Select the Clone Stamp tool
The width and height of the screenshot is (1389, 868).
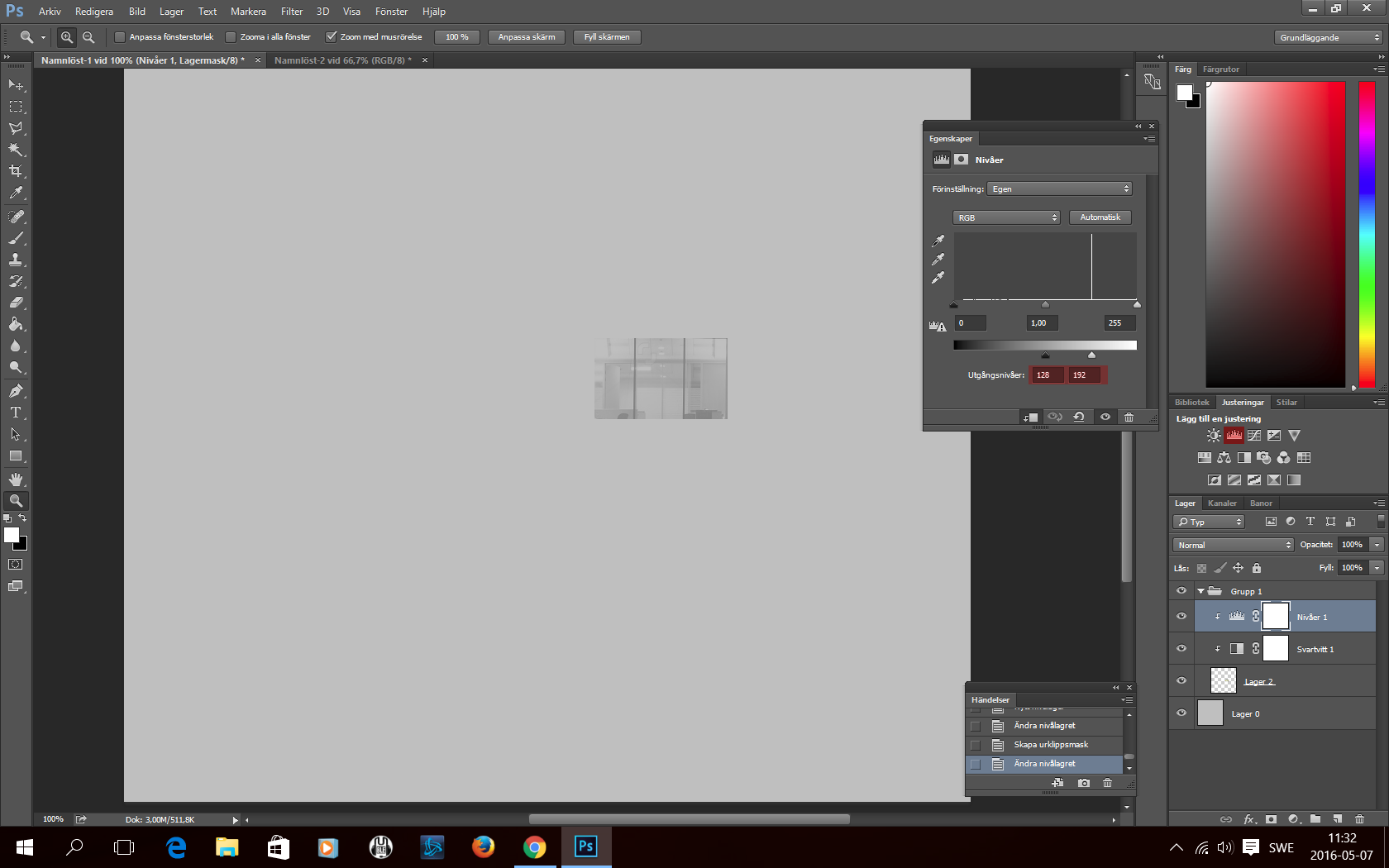16,260
